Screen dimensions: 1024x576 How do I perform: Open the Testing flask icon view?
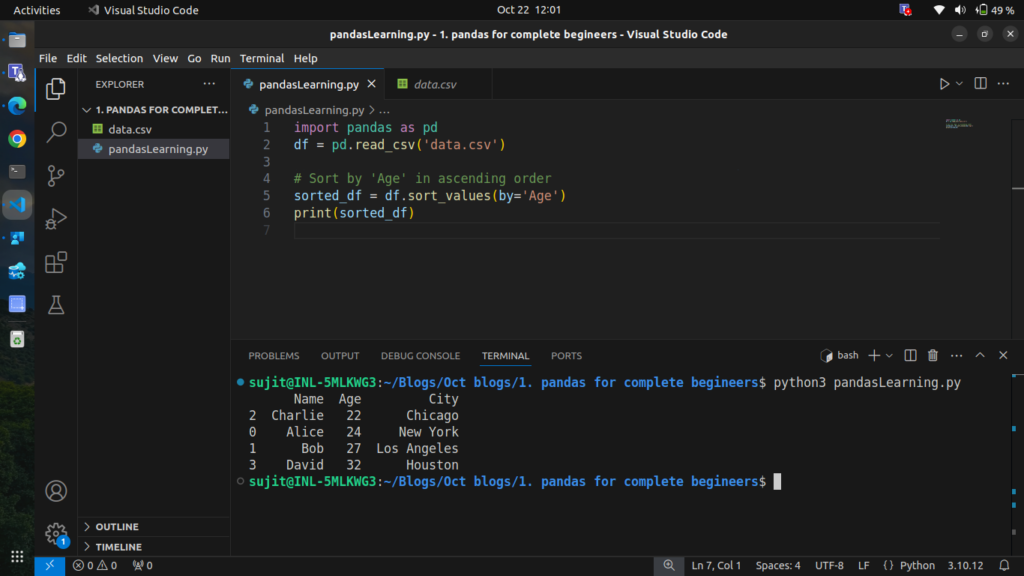point(56,306)
